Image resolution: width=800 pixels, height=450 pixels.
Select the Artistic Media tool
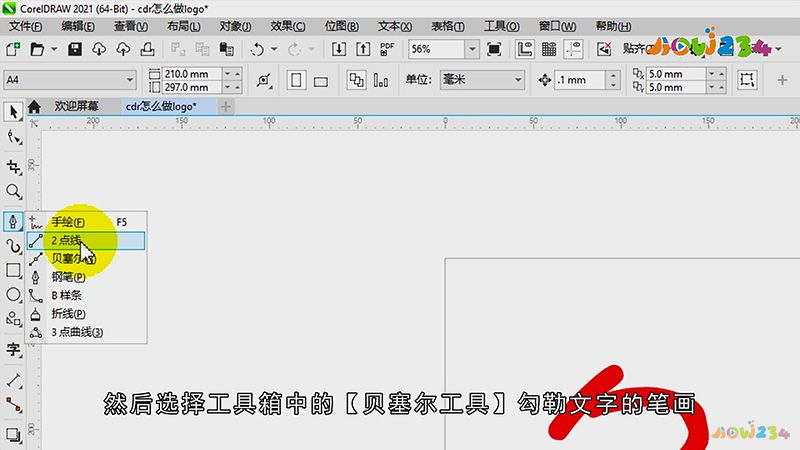(13, 246)
